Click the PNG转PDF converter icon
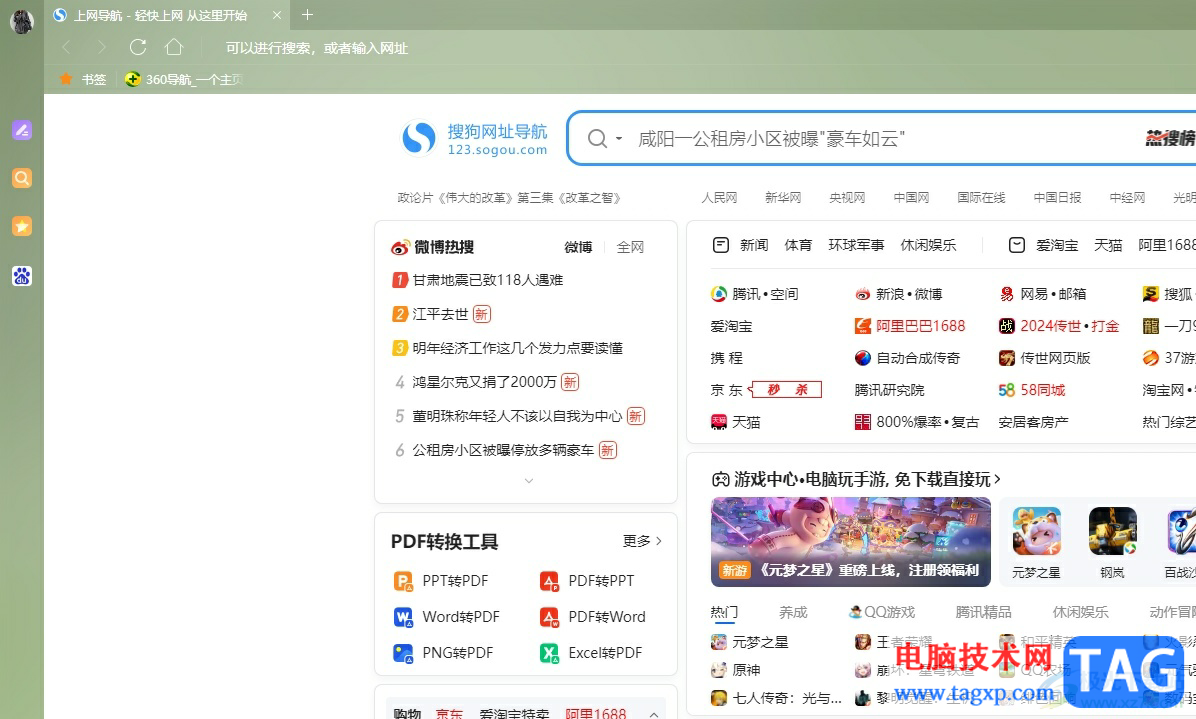Viewport: 1196px width, 719px height. coord(403,652)
